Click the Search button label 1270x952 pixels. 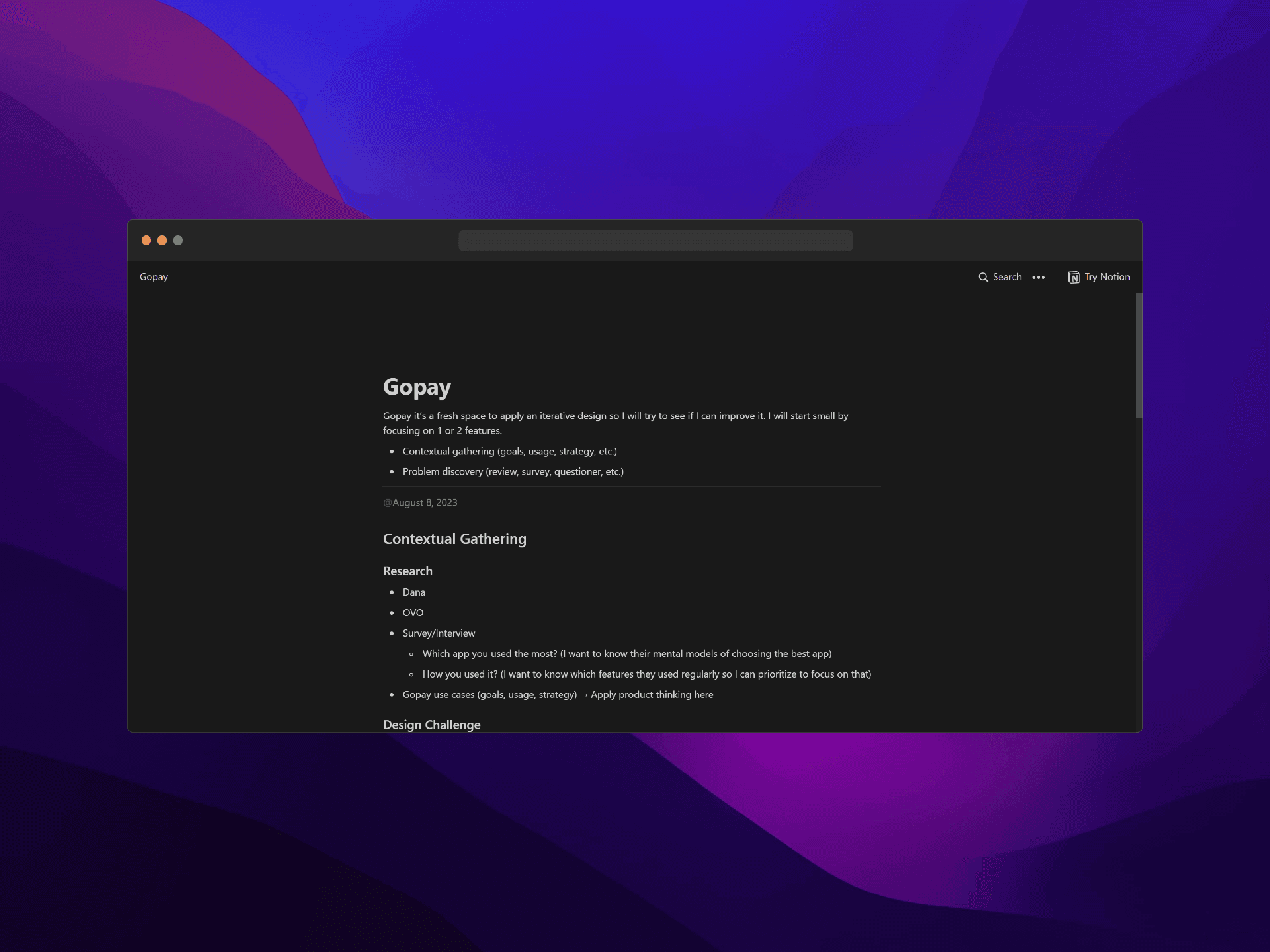(x=1007, y=277)
